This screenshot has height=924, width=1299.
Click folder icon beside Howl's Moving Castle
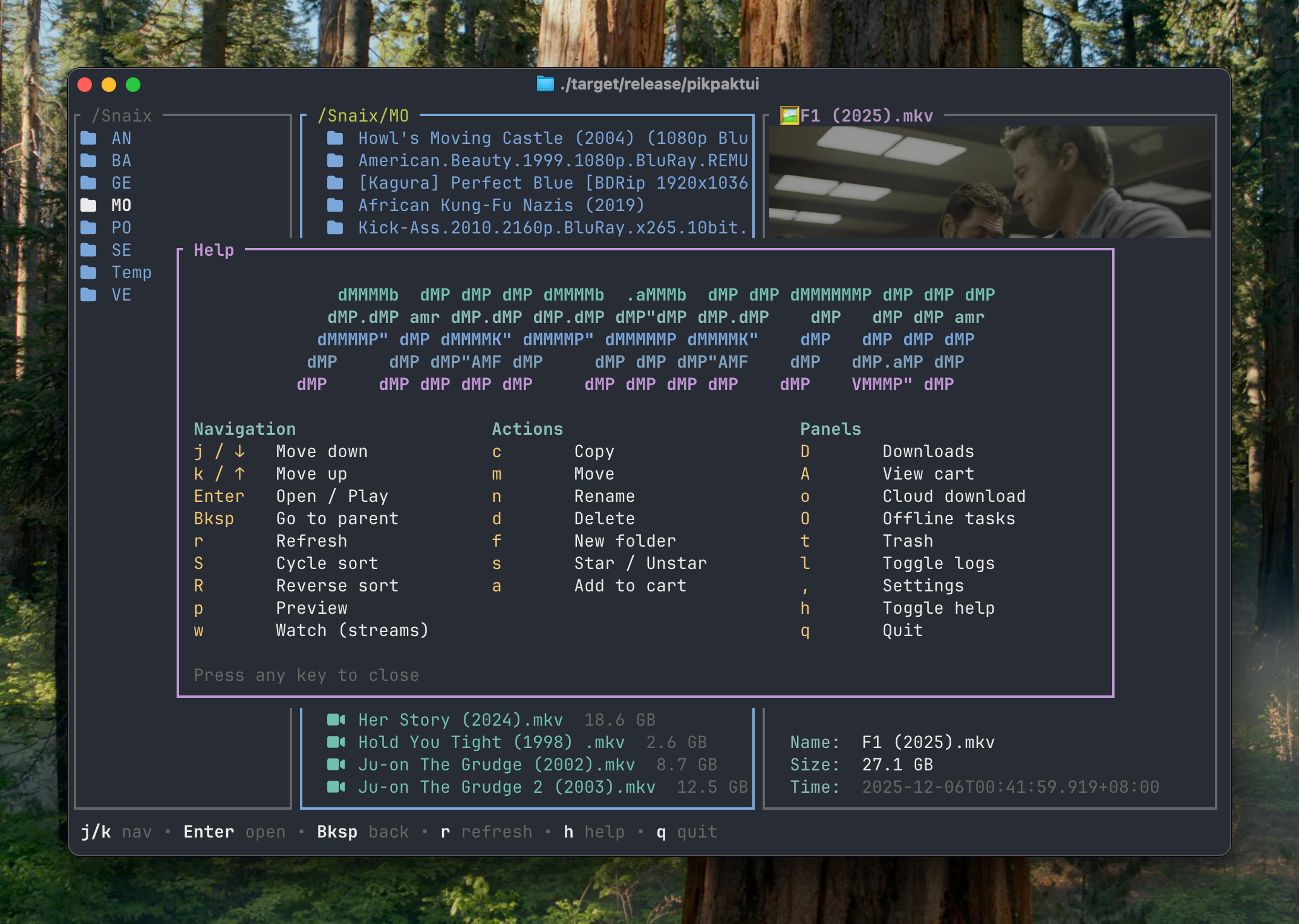(335, 138)
